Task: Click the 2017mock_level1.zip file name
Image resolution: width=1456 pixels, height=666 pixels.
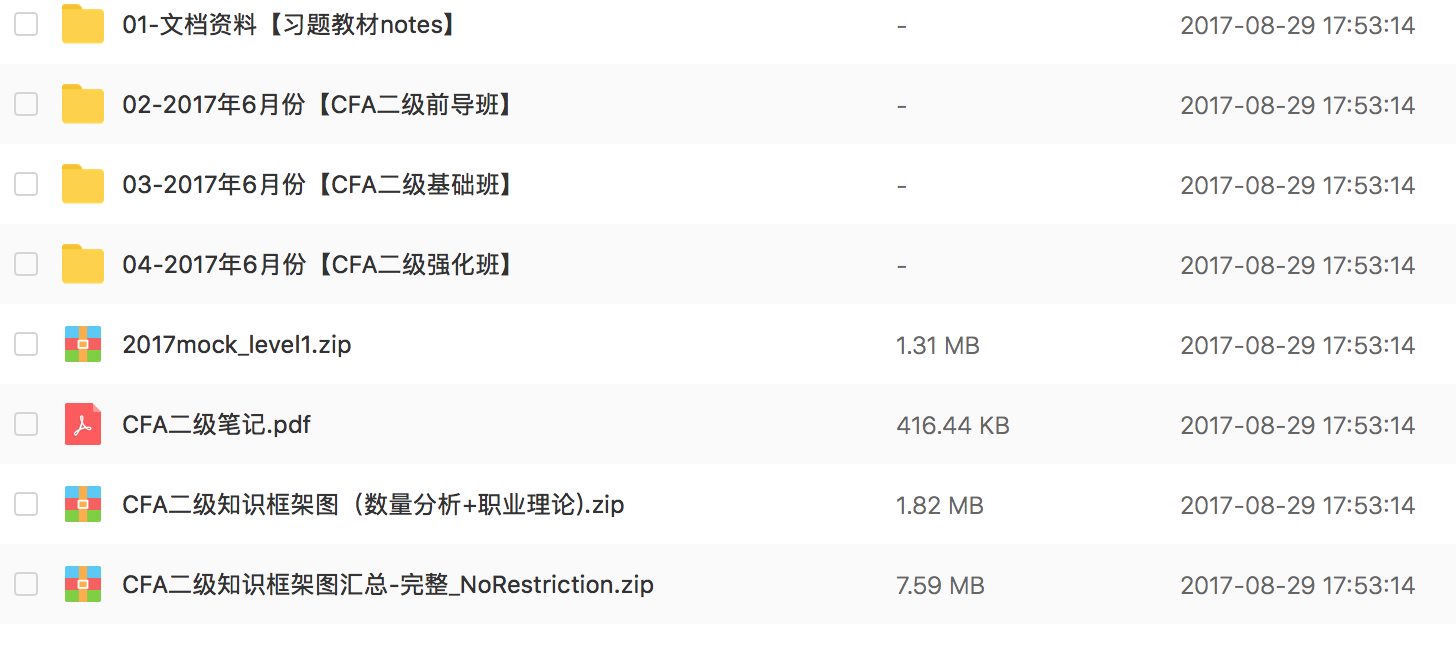Action: pos(236,345)
